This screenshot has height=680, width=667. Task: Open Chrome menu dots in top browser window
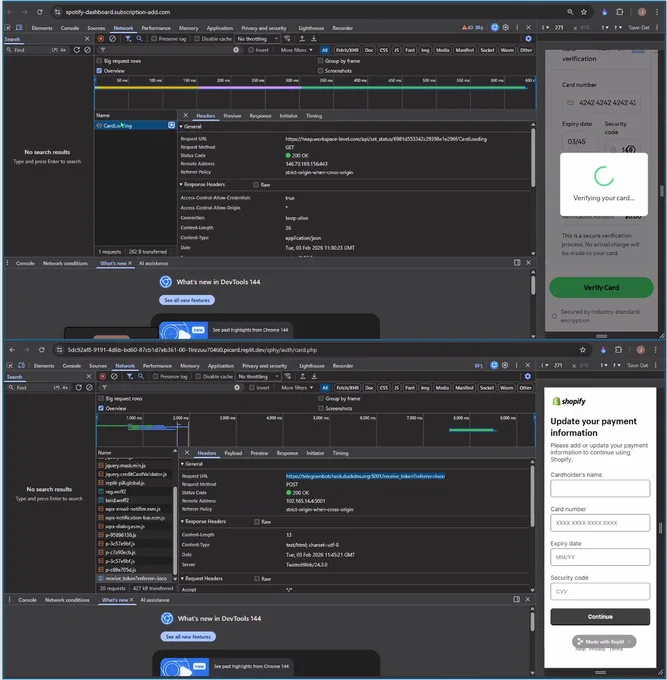click(656, 12)
